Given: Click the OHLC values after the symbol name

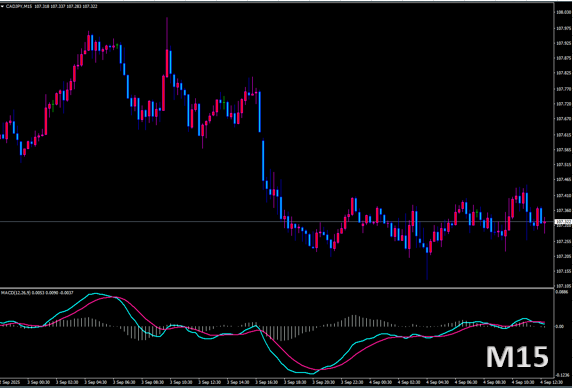Looking at the screenshot, I should (66, 6).
